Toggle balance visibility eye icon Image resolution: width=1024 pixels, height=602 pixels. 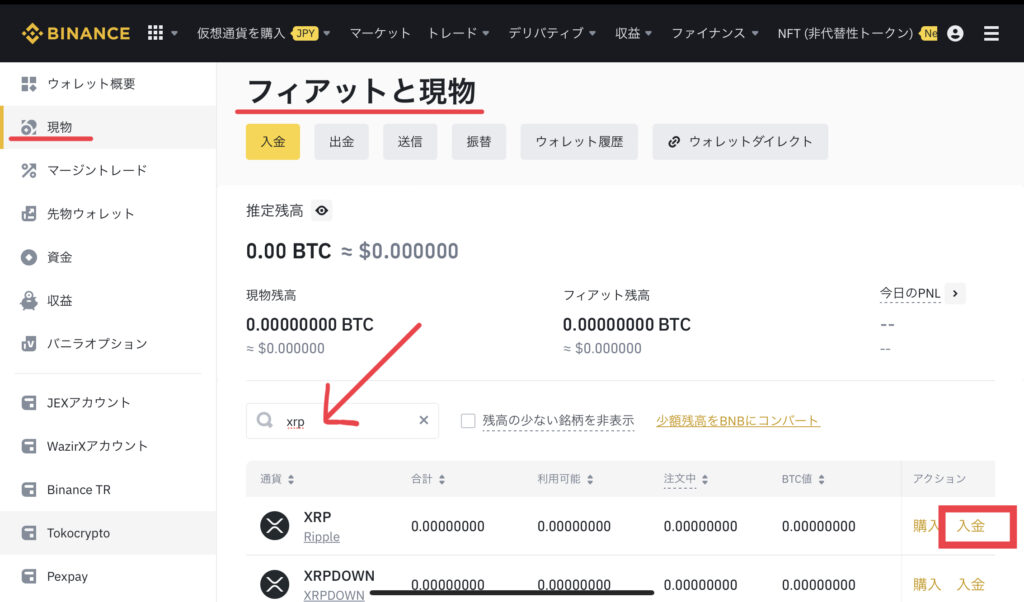[322, 210]
